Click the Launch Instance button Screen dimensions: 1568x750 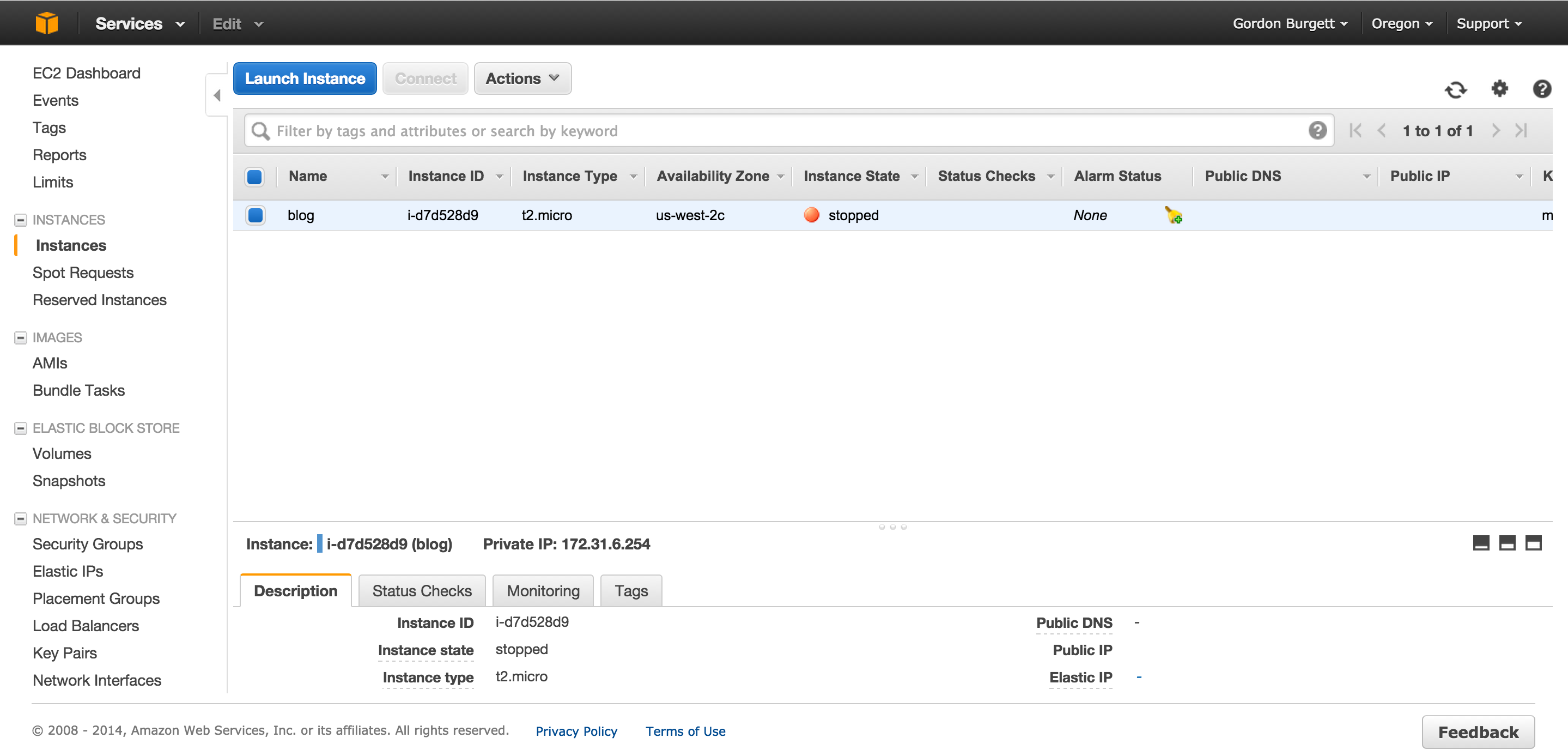[305, 78]
